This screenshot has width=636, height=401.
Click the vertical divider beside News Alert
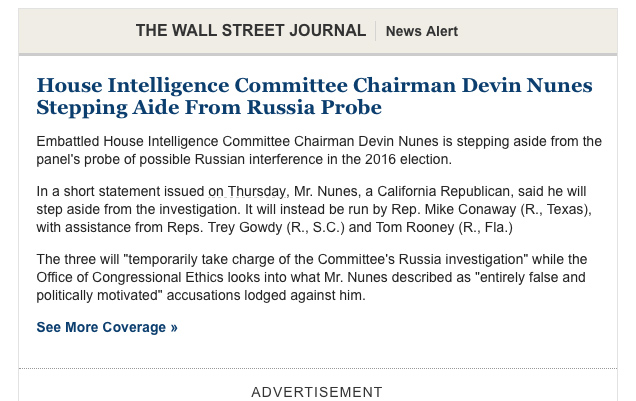click(376, 31)
